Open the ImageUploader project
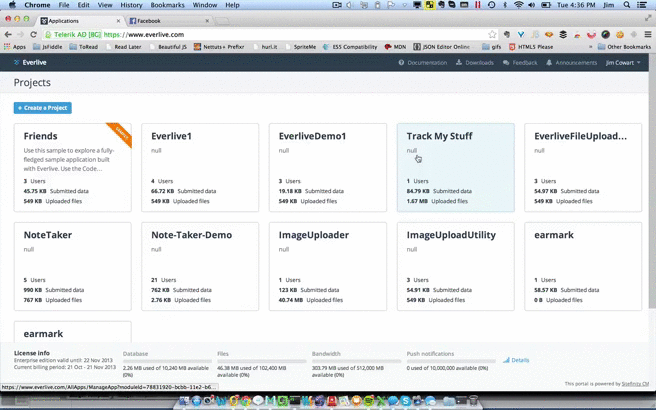 (328, 266)
